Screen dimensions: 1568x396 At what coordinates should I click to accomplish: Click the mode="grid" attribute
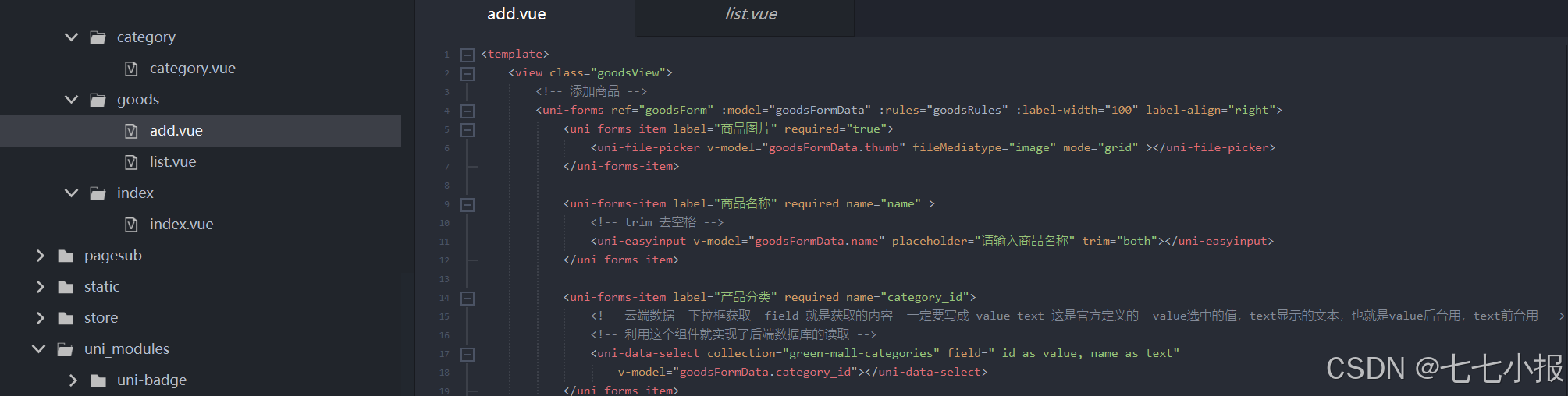pos(1100,147)
